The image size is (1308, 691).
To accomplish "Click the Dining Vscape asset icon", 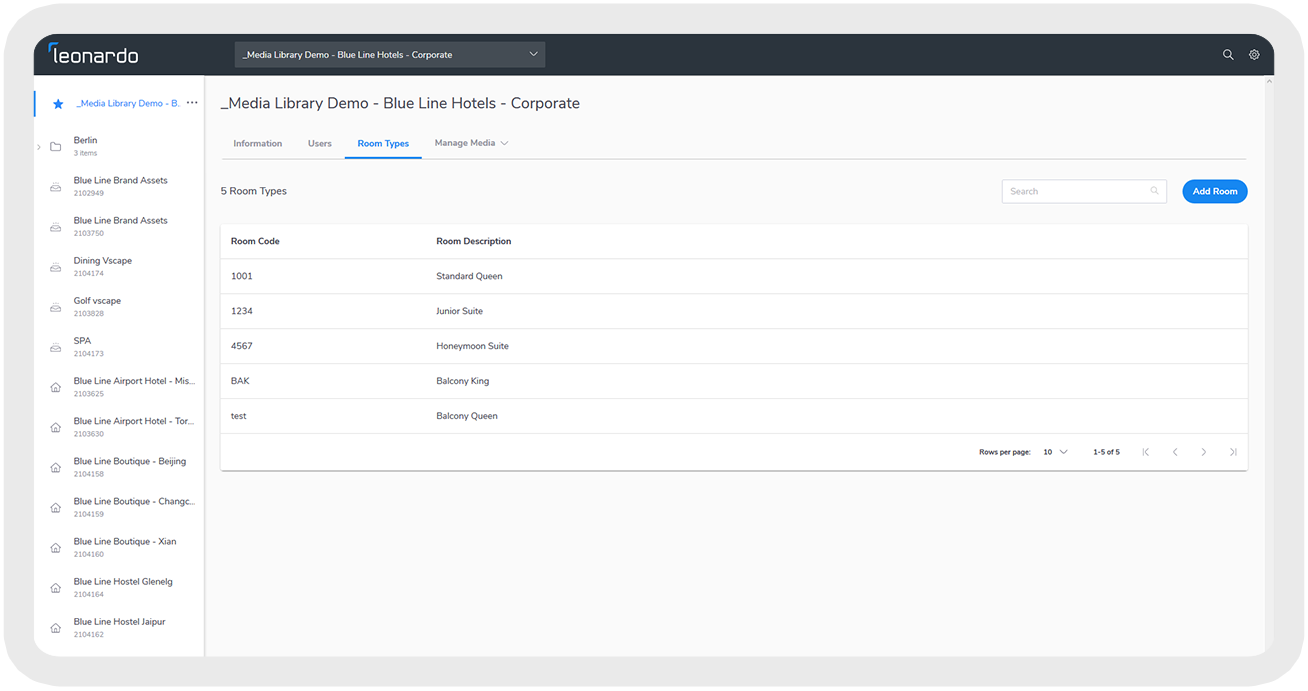I will (x=56, y=267).
